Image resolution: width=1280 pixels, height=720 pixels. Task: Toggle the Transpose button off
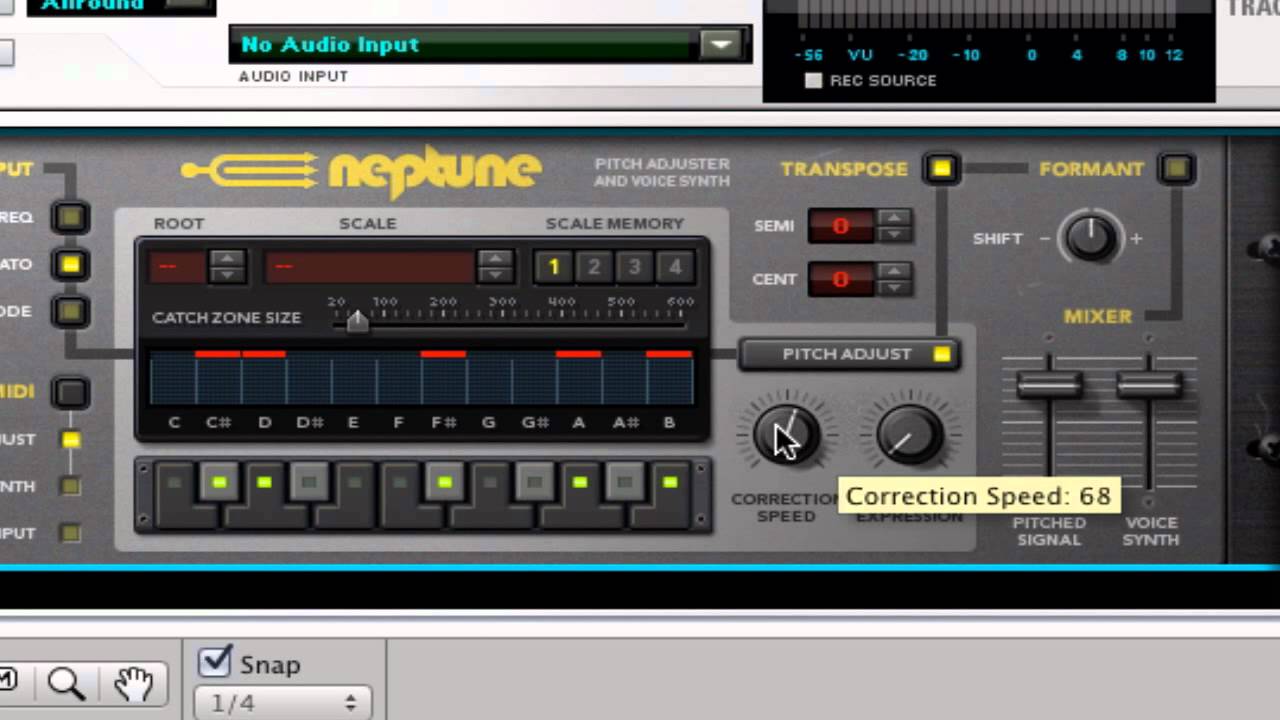point(941,168)
